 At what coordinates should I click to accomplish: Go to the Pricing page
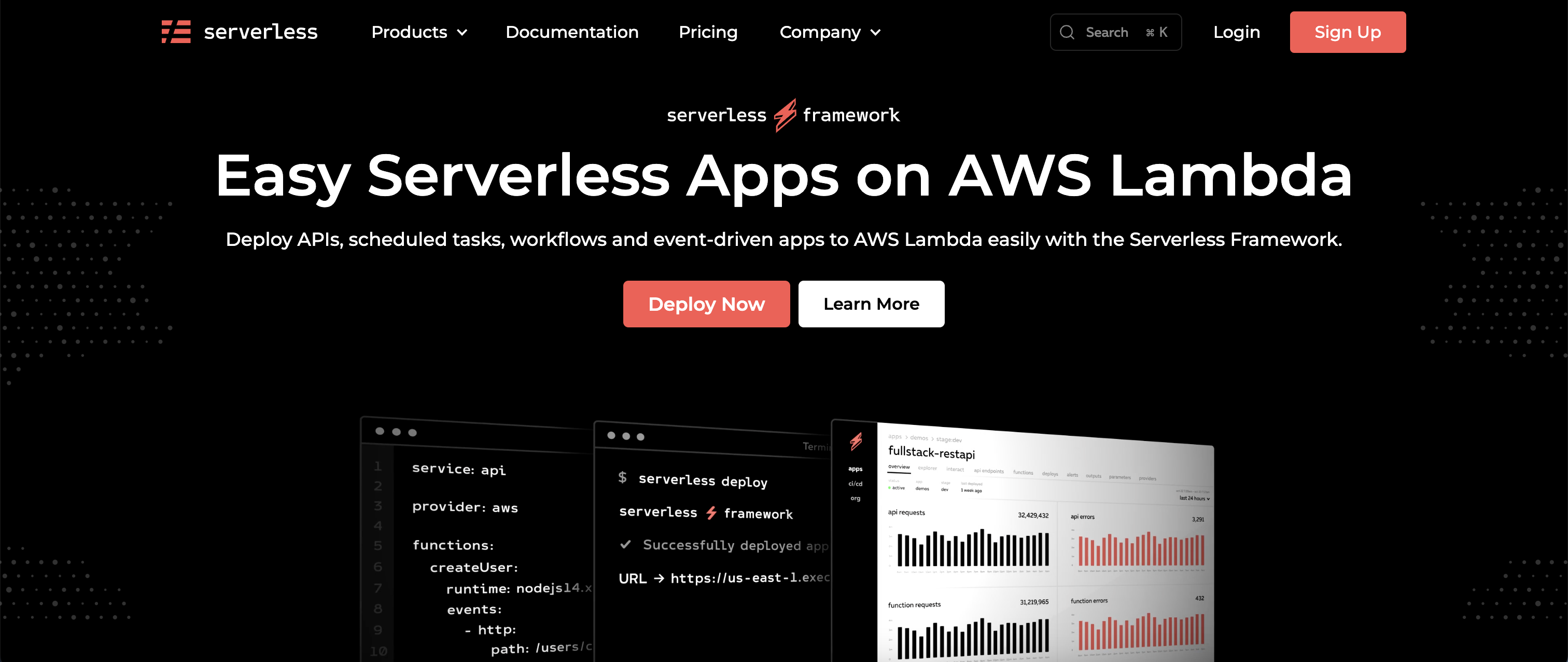708,32
